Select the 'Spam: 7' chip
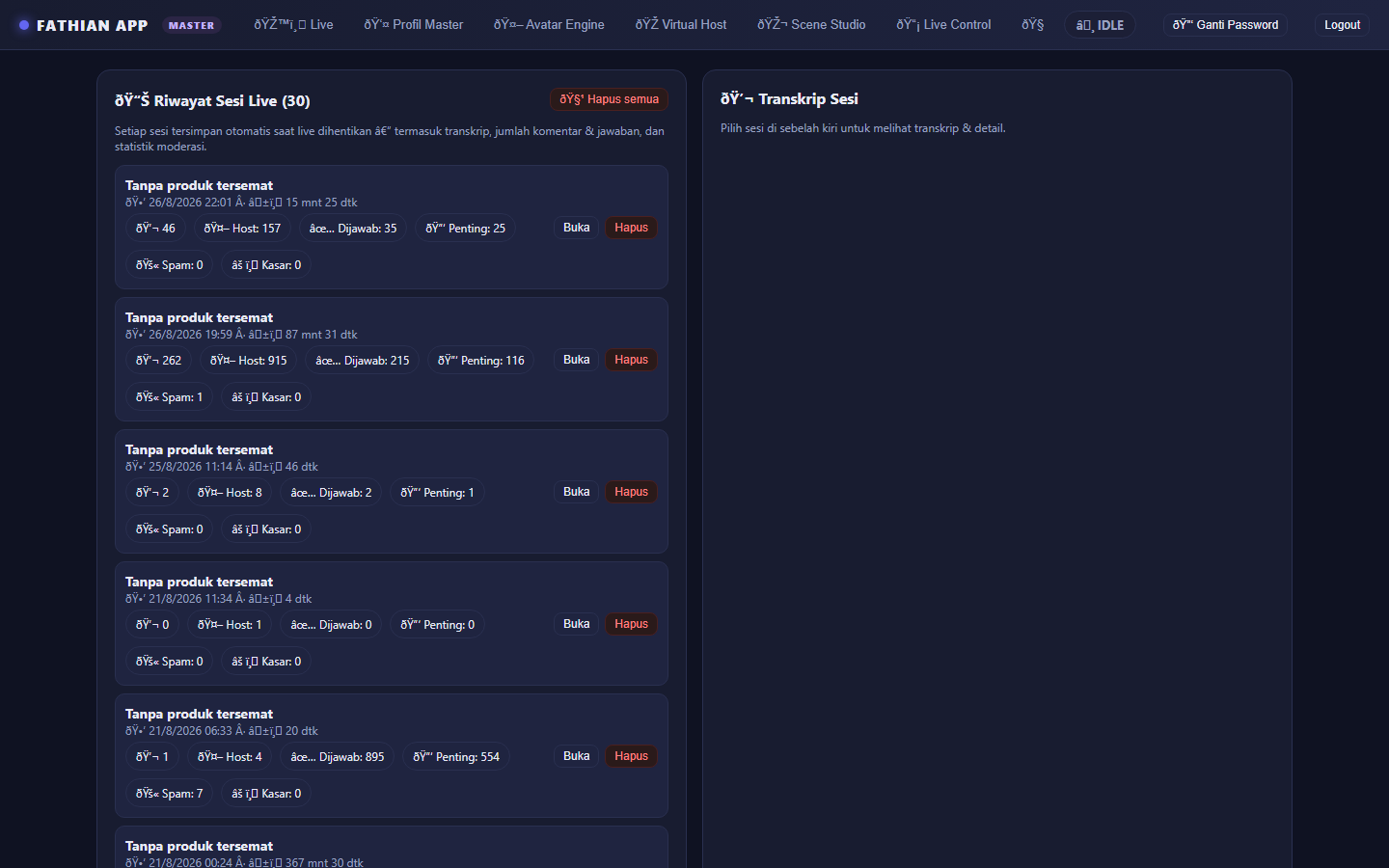Viewport: 1389px width, 868px height. (169, 794)
